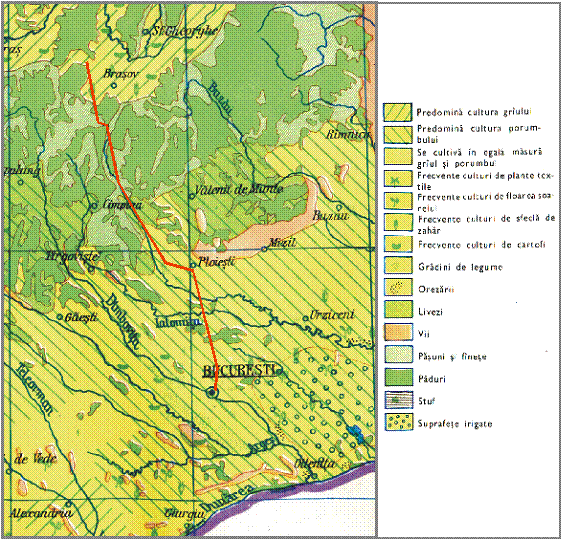This screenshot has width=563, height=542.
Task: Click the Orezării legend label
Action: click(x=436, y=289)
